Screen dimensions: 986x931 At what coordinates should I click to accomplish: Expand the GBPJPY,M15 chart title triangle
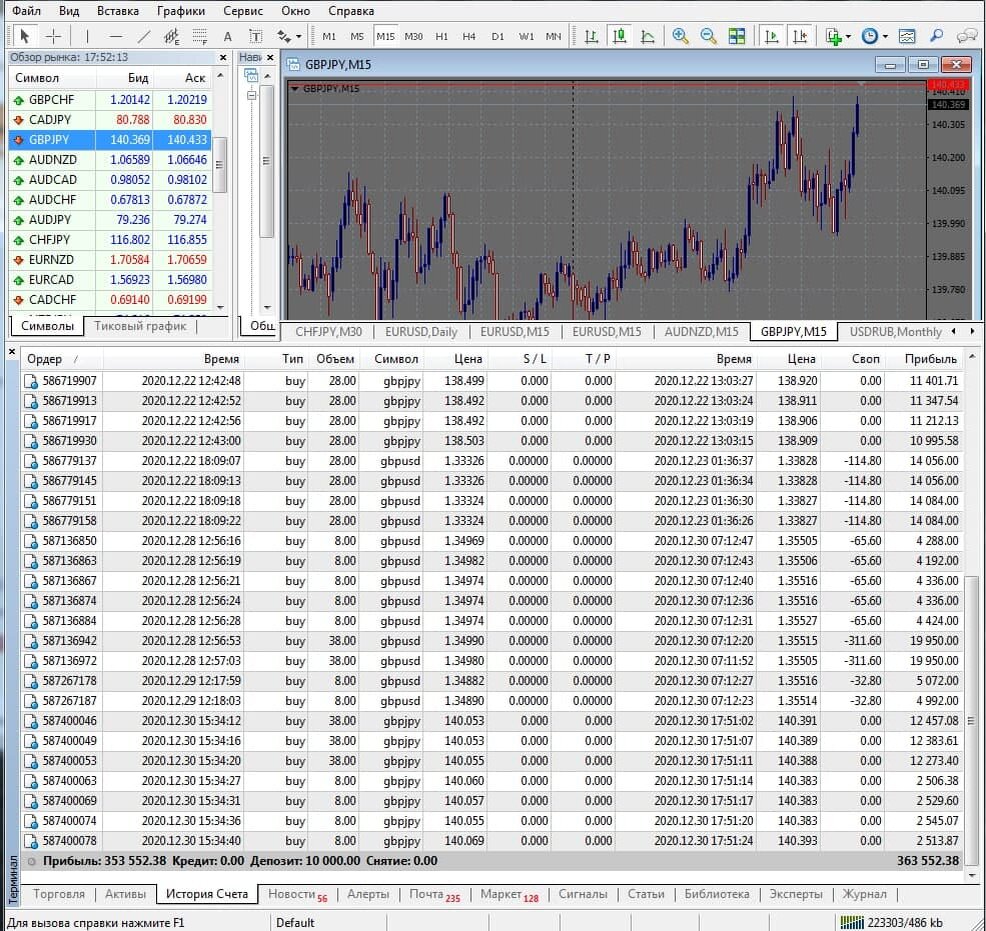[294, 89]
